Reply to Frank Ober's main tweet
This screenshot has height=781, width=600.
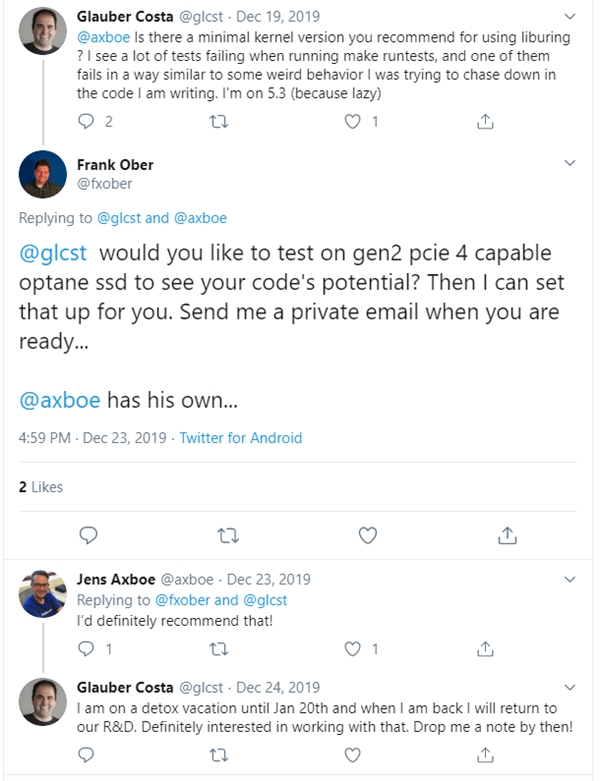pos(88,535)
